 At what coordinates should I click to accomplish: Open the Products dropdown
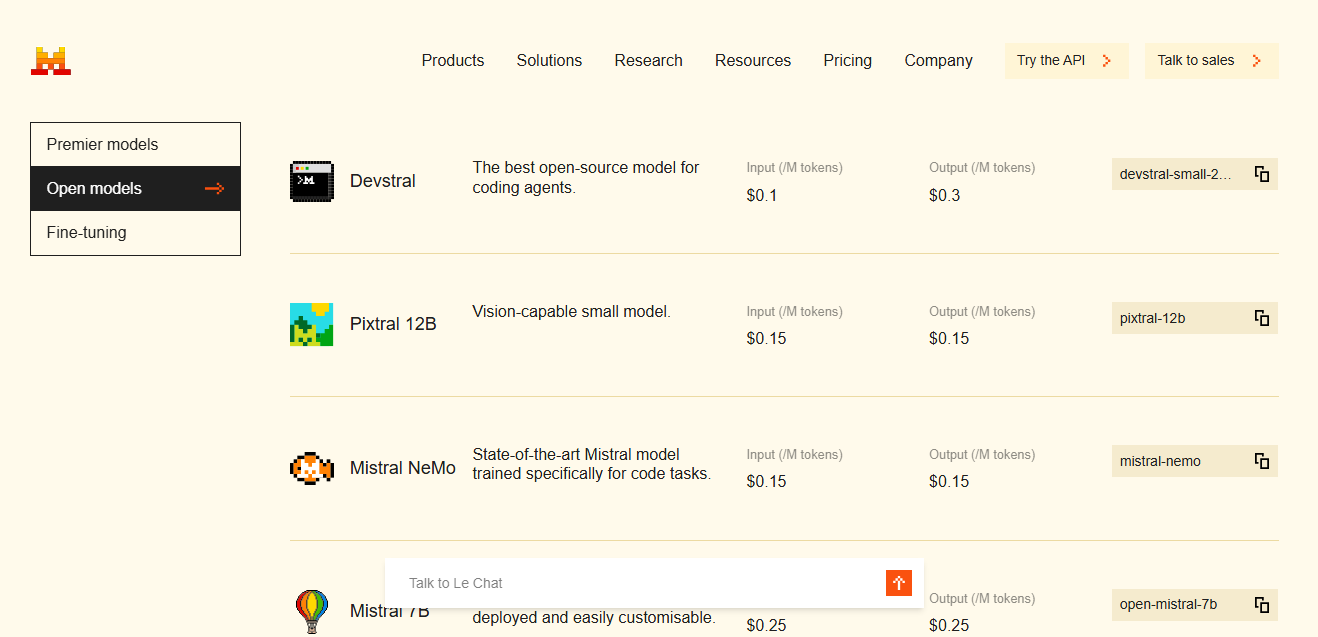tap(452, 60)
